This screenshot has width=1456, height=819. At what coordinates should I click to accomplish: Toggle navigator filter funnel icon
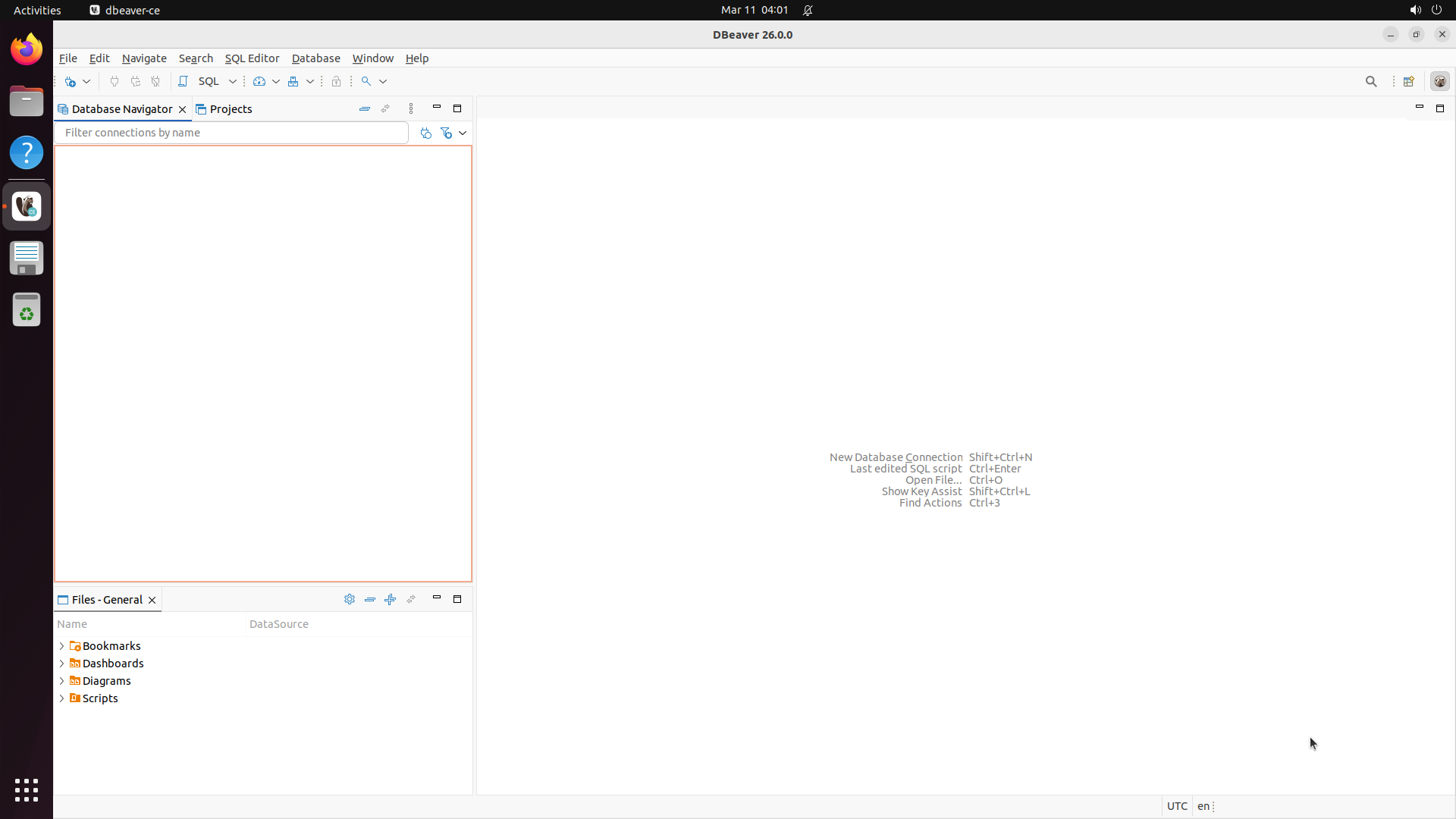click(x=447, y=133)
